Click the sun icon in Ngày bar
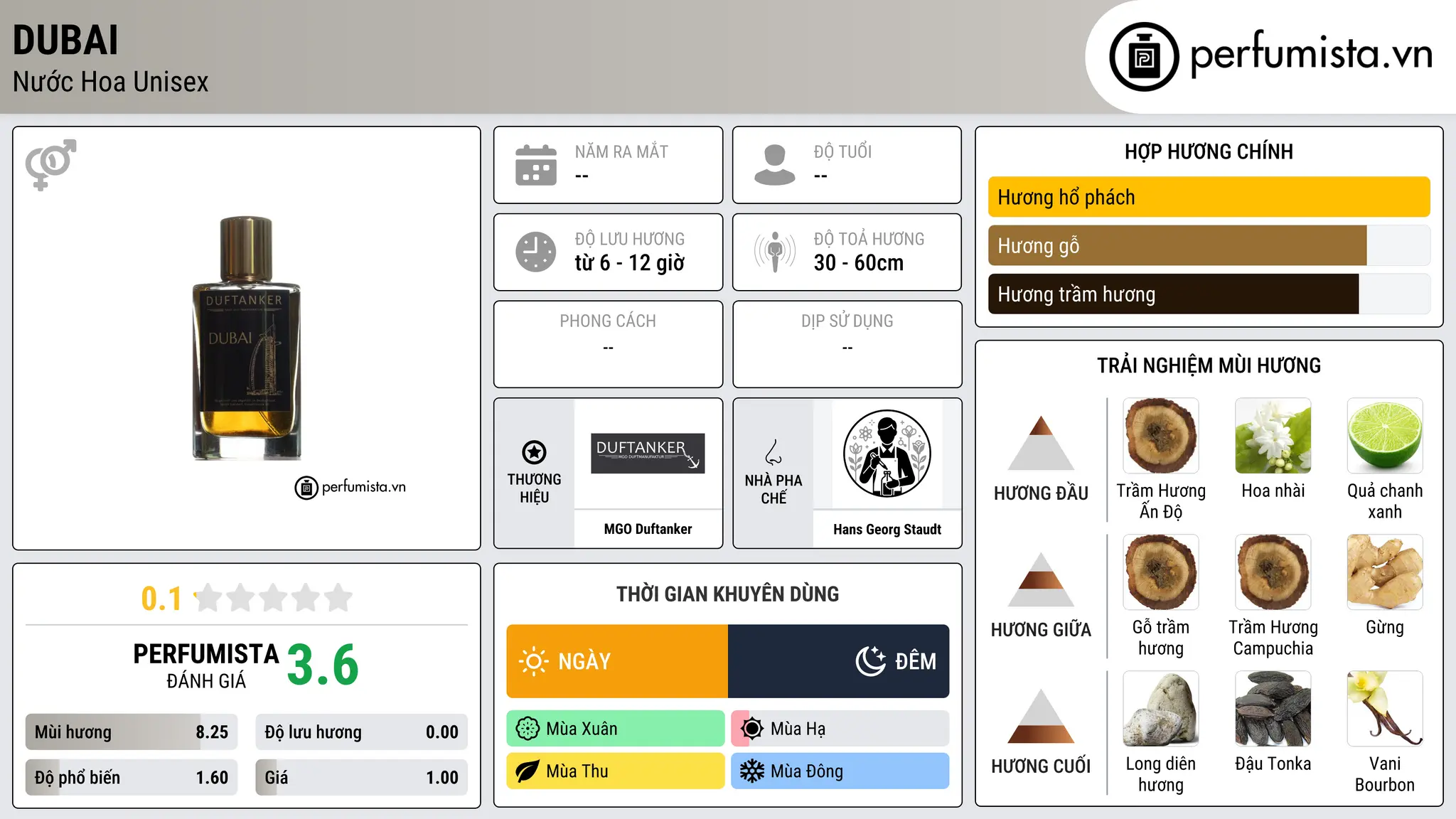Screen dimensions: 1456x819 coord(534,661)
